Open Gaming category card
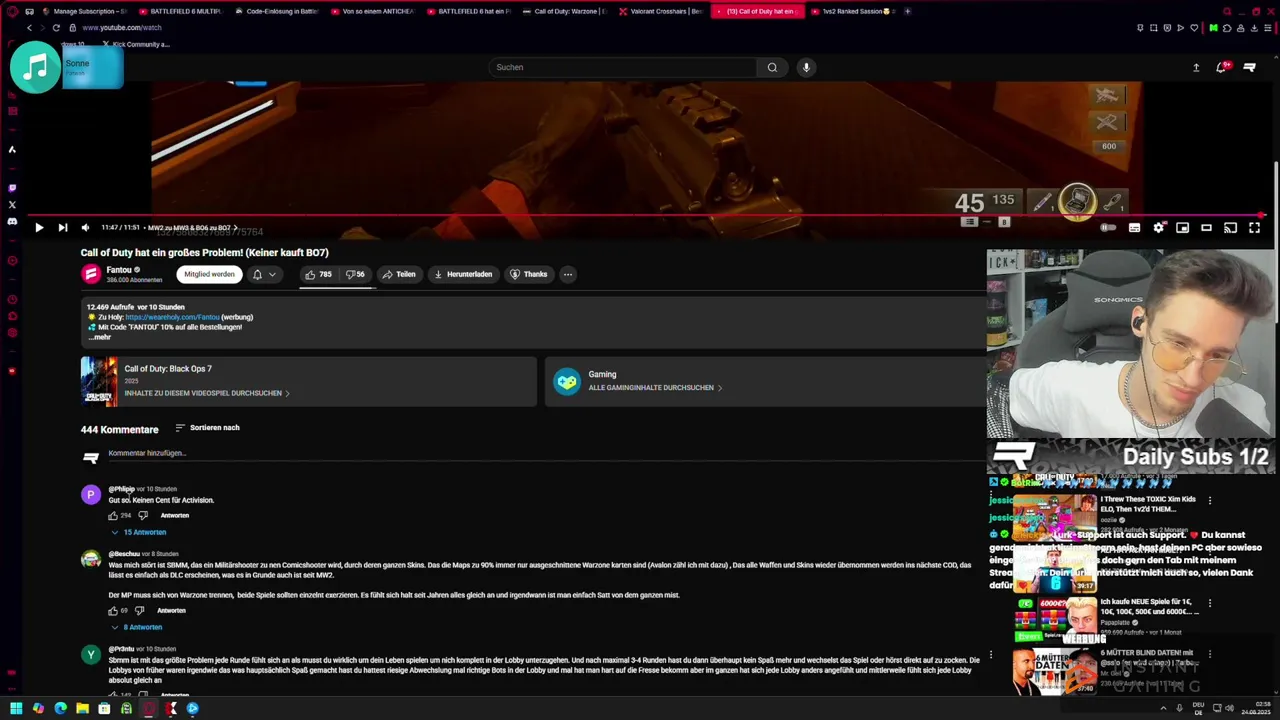Image resolution: width=1280 pixels, height=720 pixels. 765,381
